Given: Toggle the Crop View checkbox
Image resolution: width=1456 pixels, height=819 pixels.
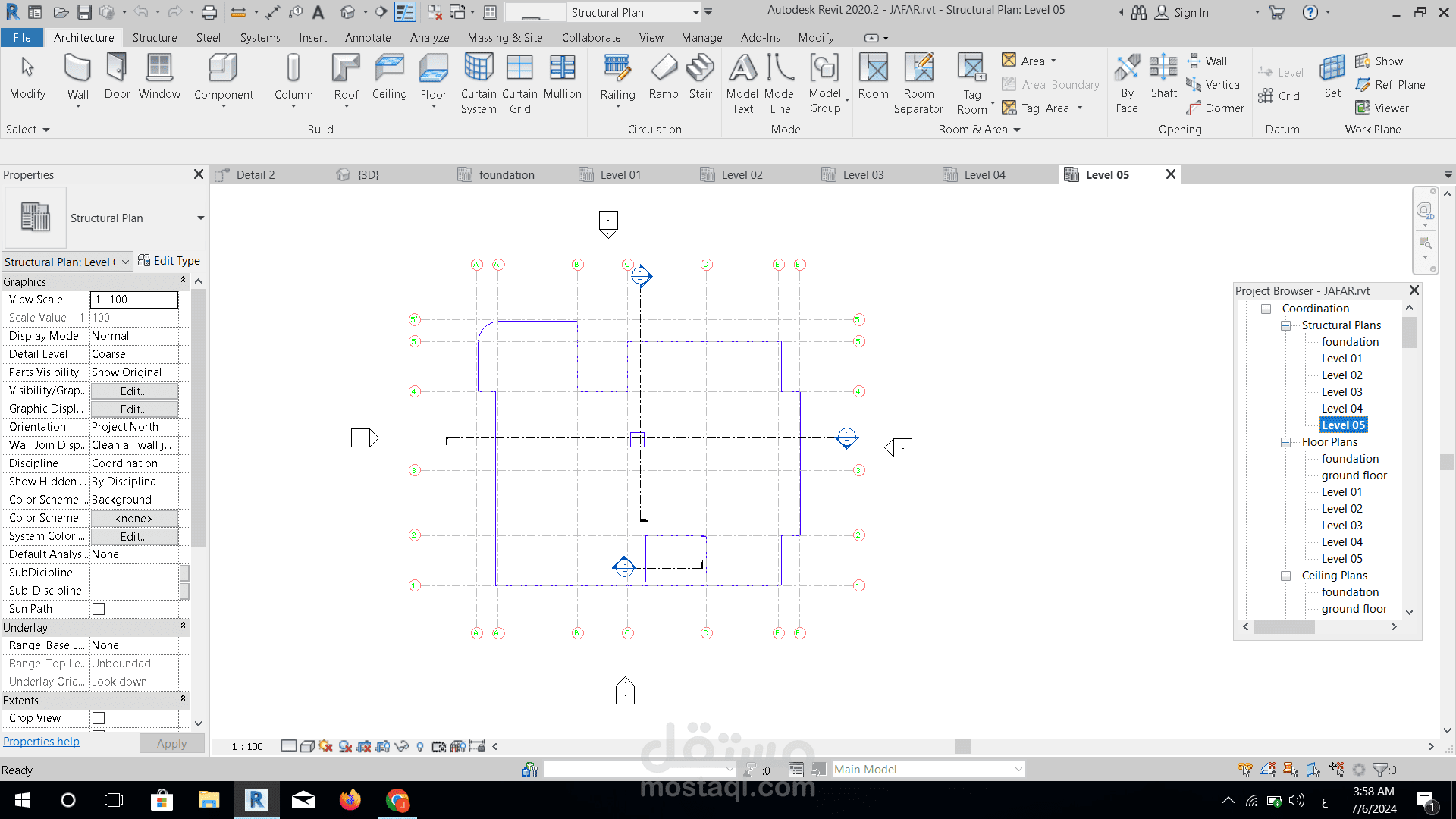Looking at the screenshot, I should [x=99, y=718].
